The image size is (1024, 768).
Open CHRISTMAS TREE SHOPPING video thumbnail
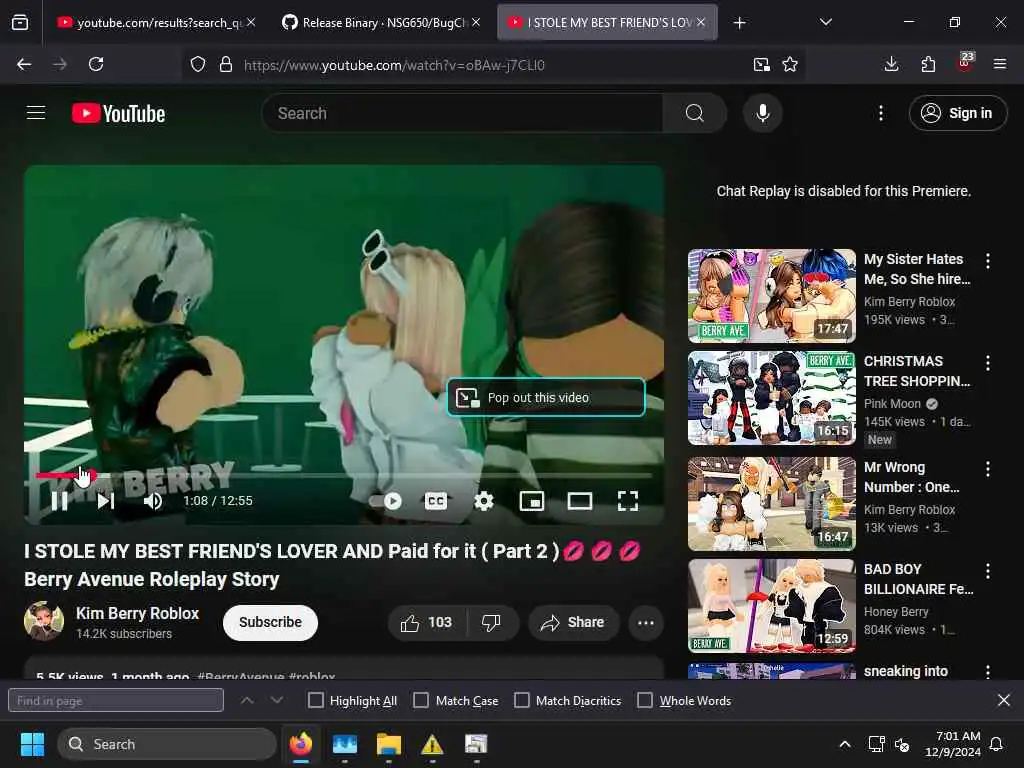tap(771, 398)
